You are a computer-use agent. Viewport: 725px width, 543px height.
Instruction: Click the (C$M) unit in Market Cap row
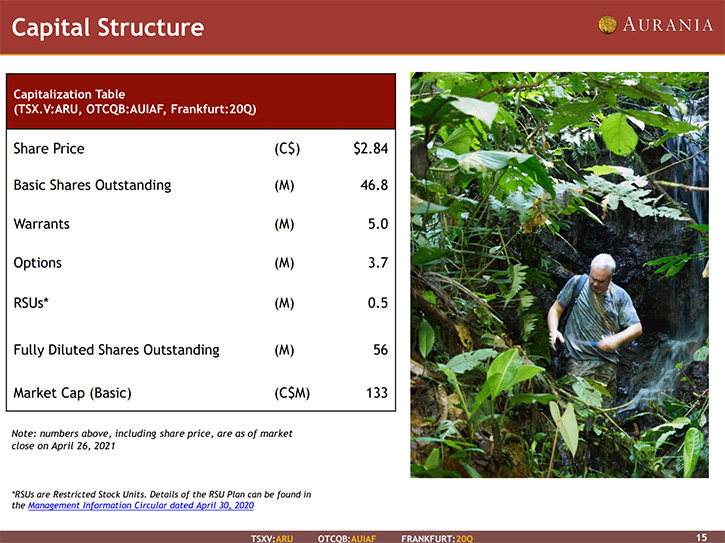[292, 393]
